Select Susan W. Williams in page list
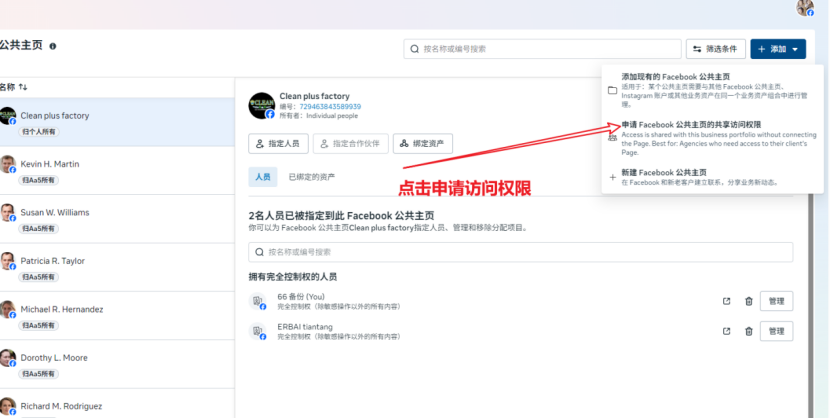 (x=117, y=219)
